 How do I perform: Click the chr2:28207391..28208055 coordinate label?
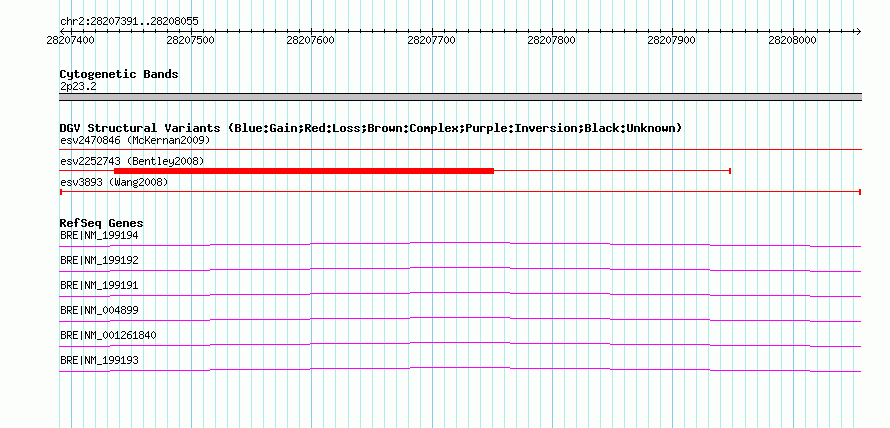click(x=129, y=22)
